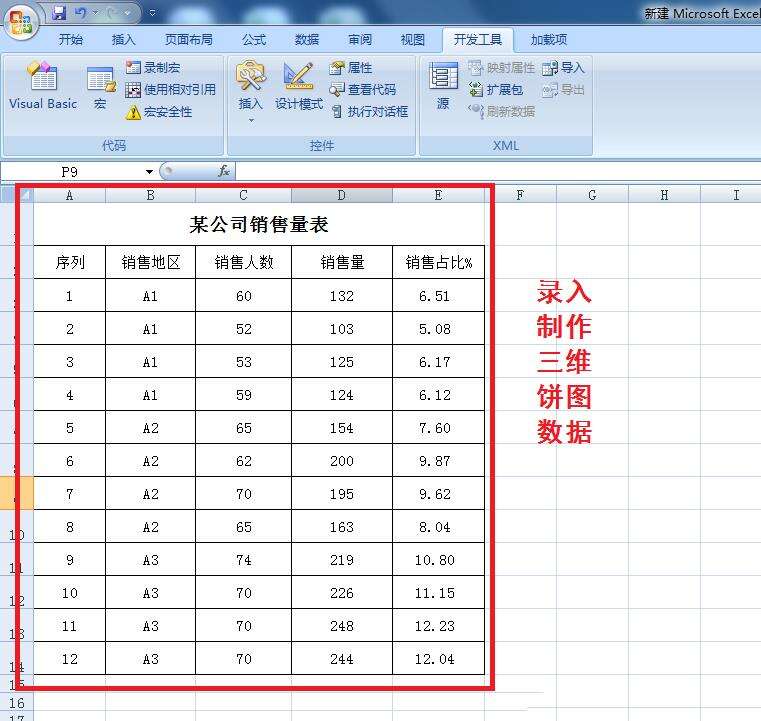Click the select-all corner button
This screenshot has height=721, width=761.
point(25,195)
